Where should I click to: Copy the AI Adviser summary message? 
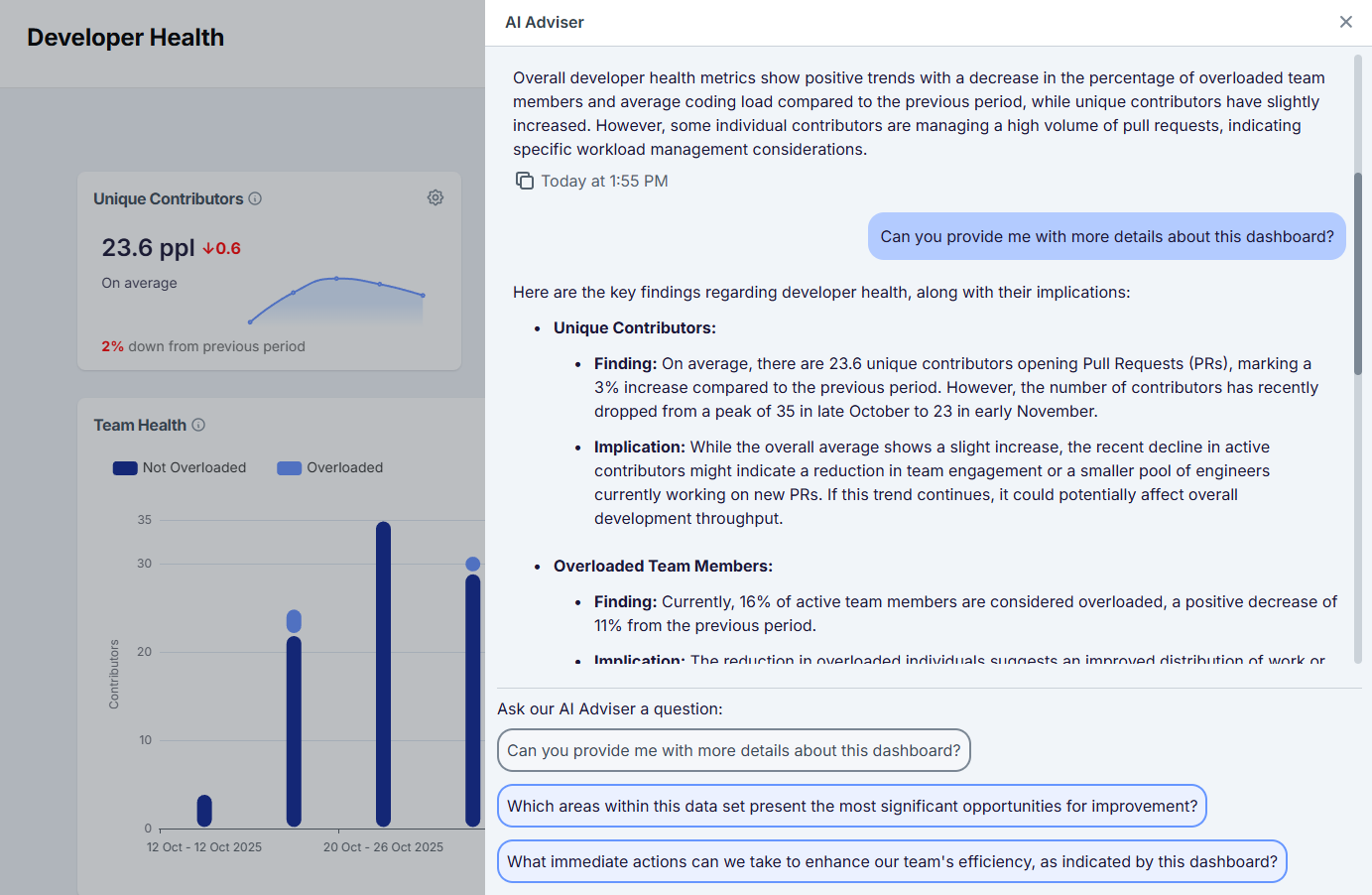click(526, 181)
